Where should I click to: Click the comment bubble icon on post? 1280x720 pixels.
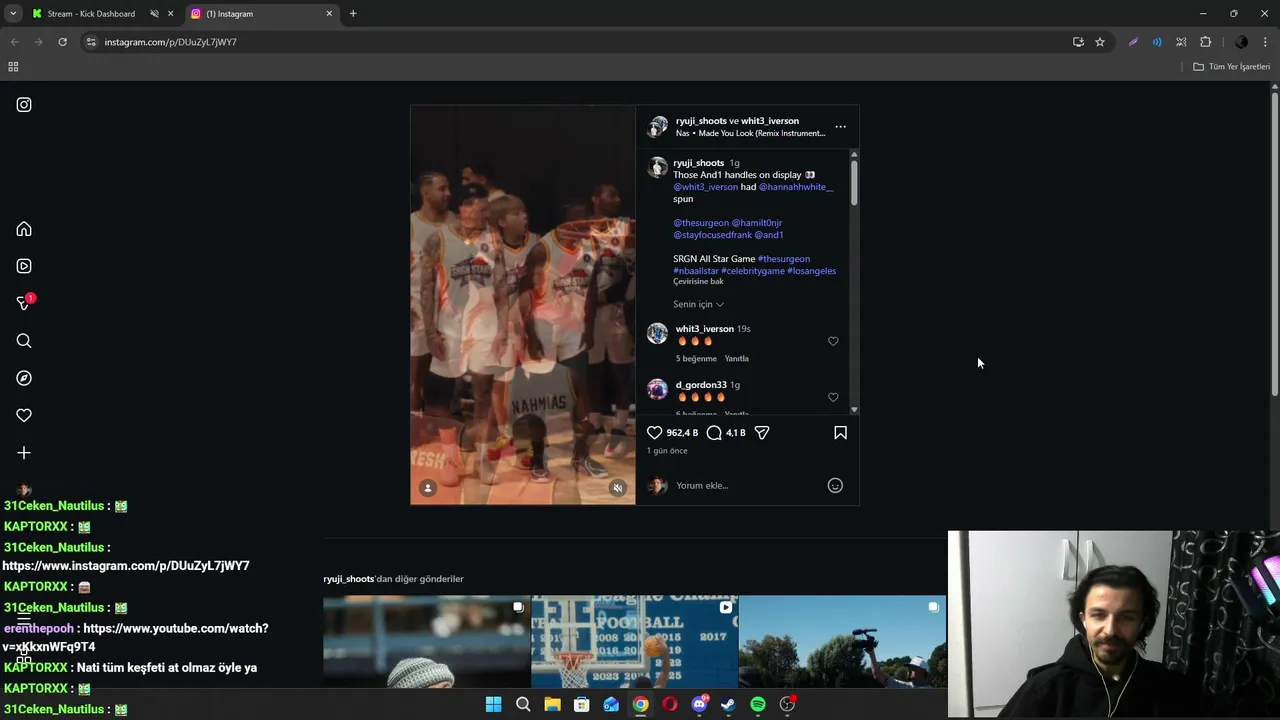[714, 433]
